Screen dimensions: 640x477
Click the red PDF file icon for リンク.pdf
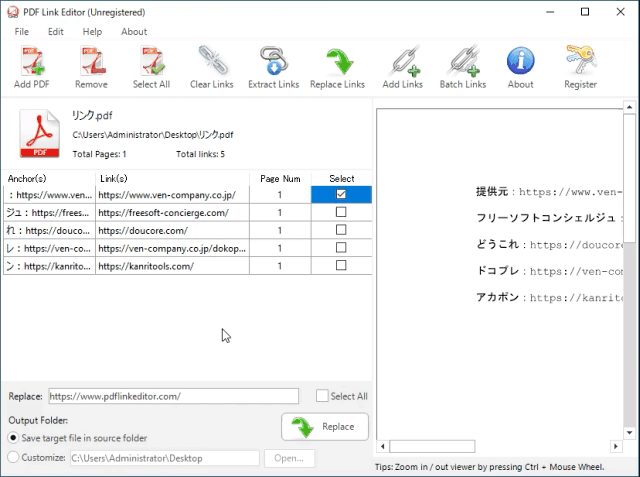click(x=40, y=133)
